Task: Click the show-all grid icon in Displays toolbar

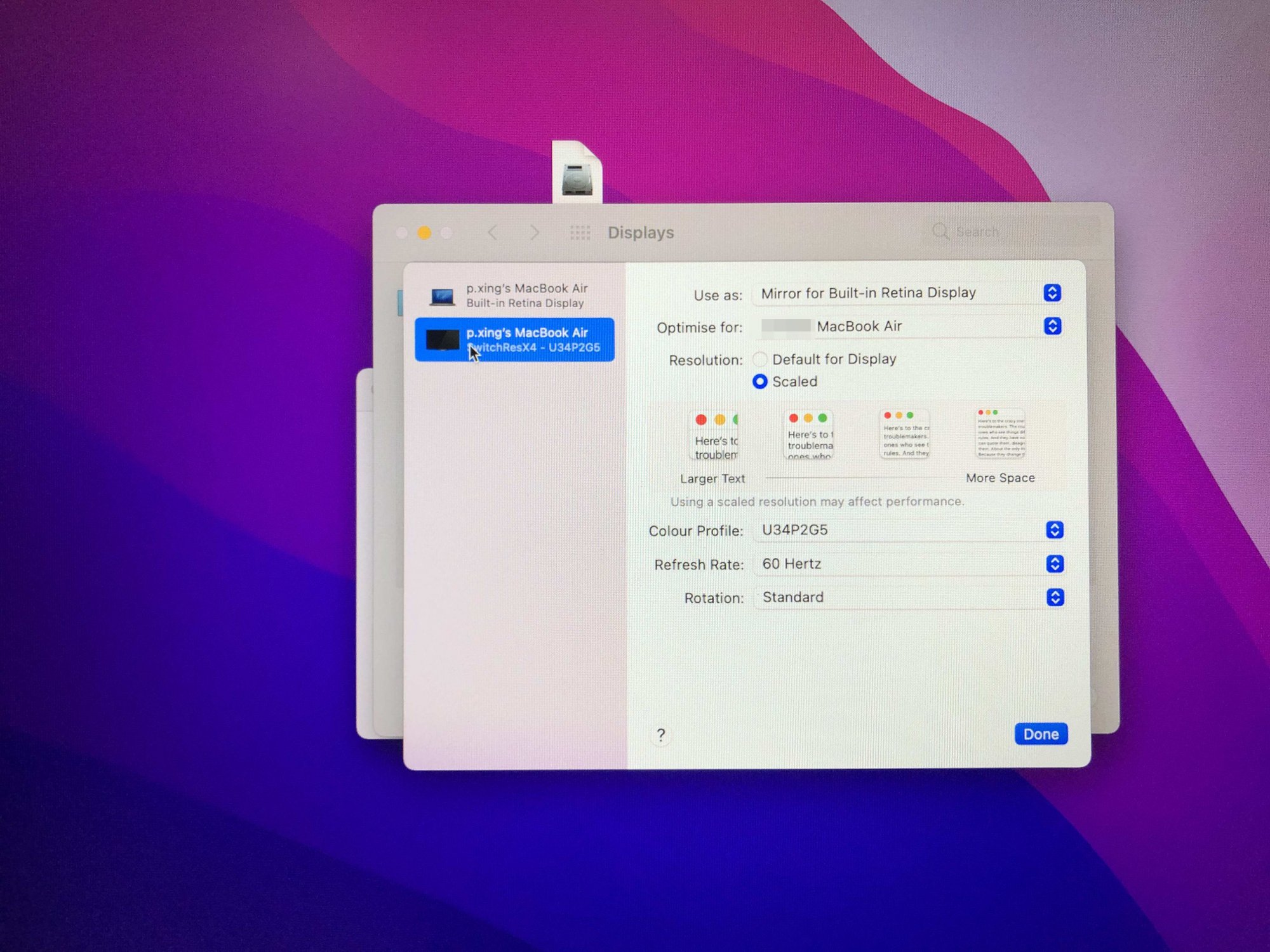Action: coord(580,233)
